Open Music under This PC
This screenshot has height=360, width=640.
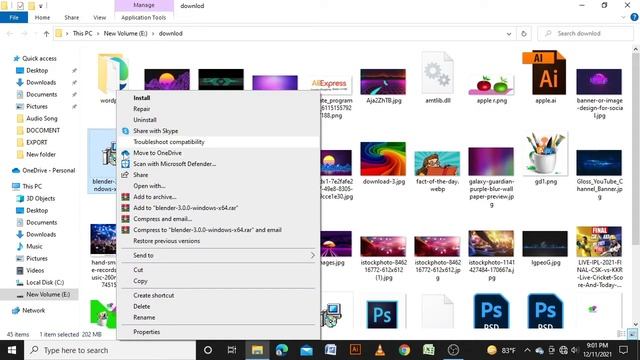pyautogui.click(x=34, y=247)
